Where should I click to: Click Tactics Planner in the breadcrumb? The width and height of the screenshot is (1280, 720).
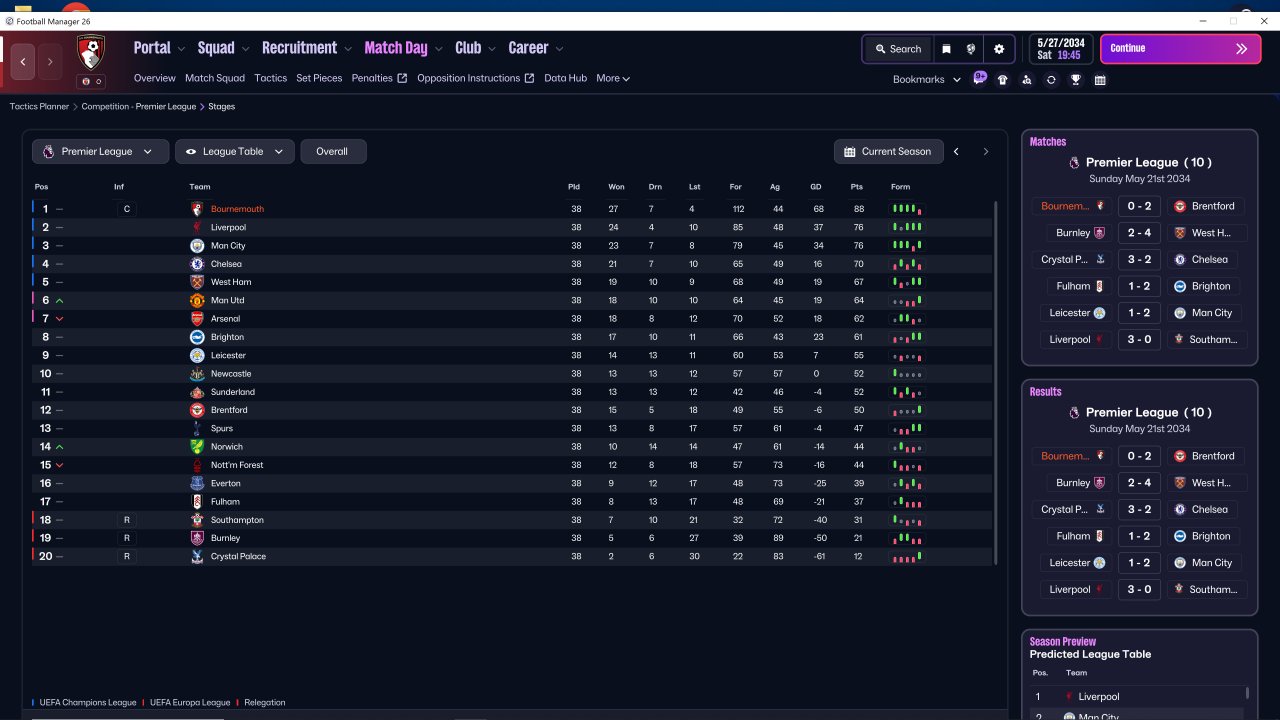(39, 106)
